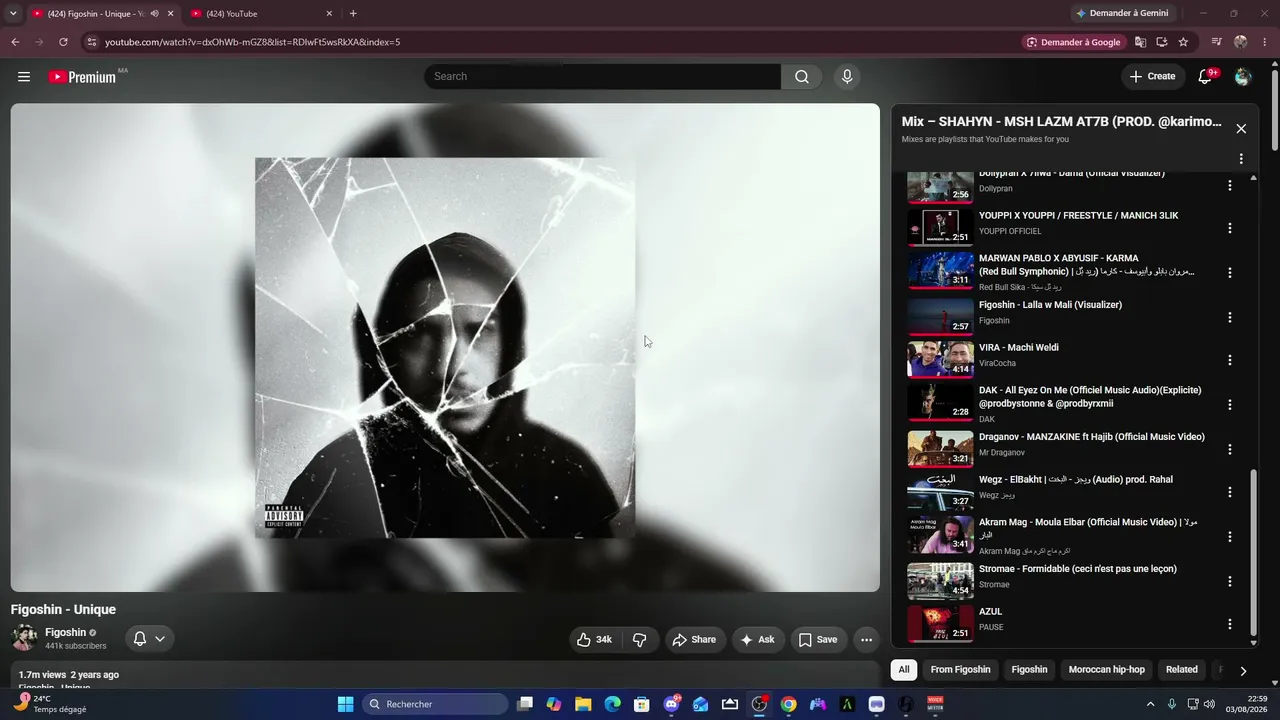Open options for VIRA - Machi Weldi
This screenshot has width=1280, height=720.
[1230, 360]
